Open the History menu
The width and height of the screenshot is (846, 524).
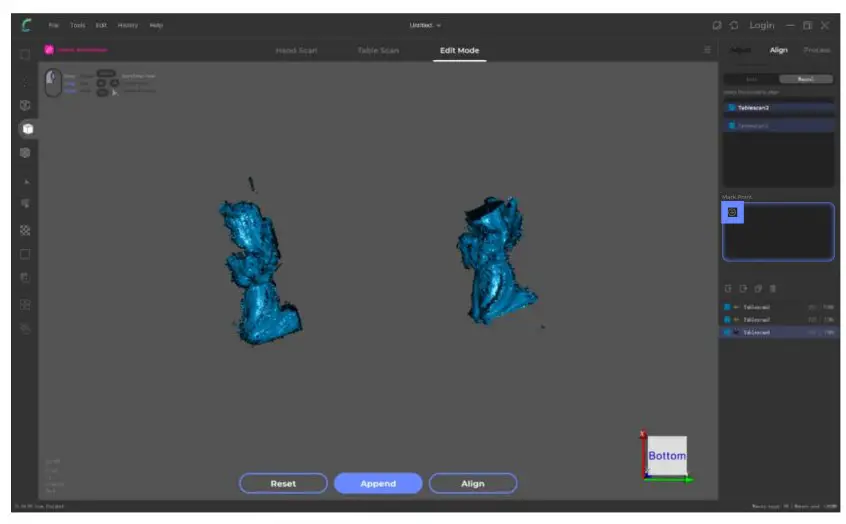tap(128, 25)
